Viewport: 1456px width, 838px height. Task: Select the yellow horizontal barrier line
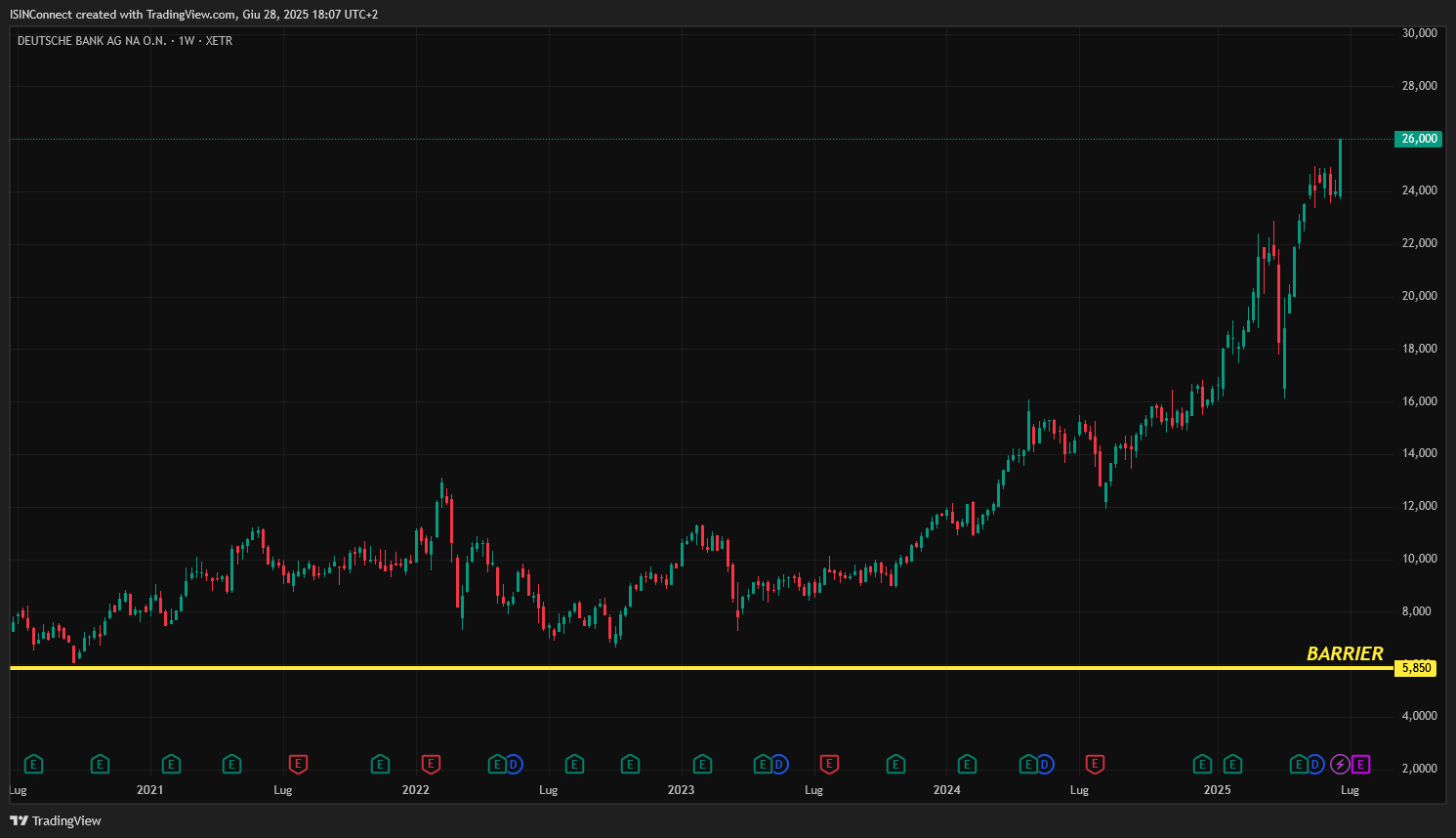(x=702, y=668)
